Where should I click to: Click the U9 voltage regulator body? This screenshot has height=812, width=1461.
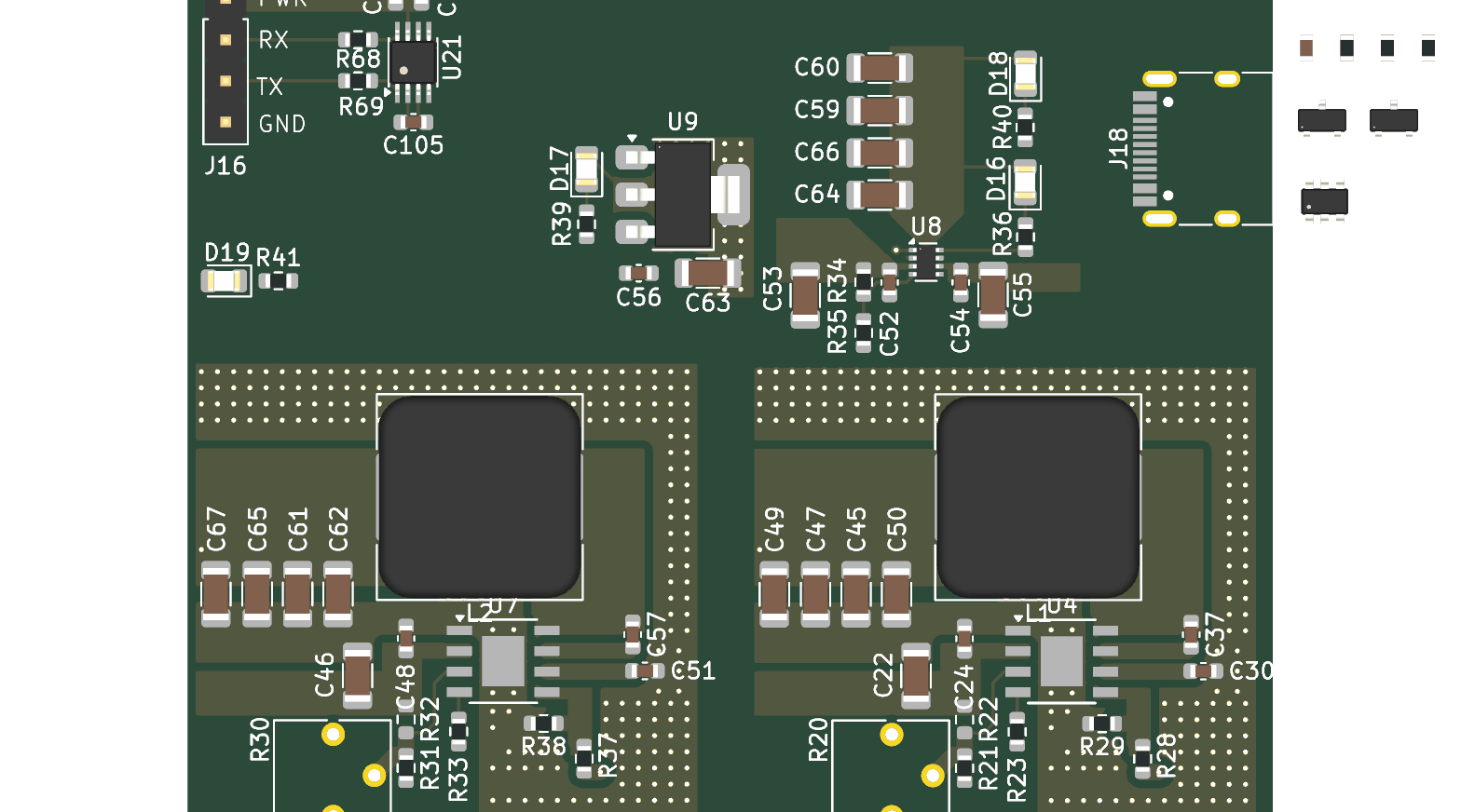[683, 195]
